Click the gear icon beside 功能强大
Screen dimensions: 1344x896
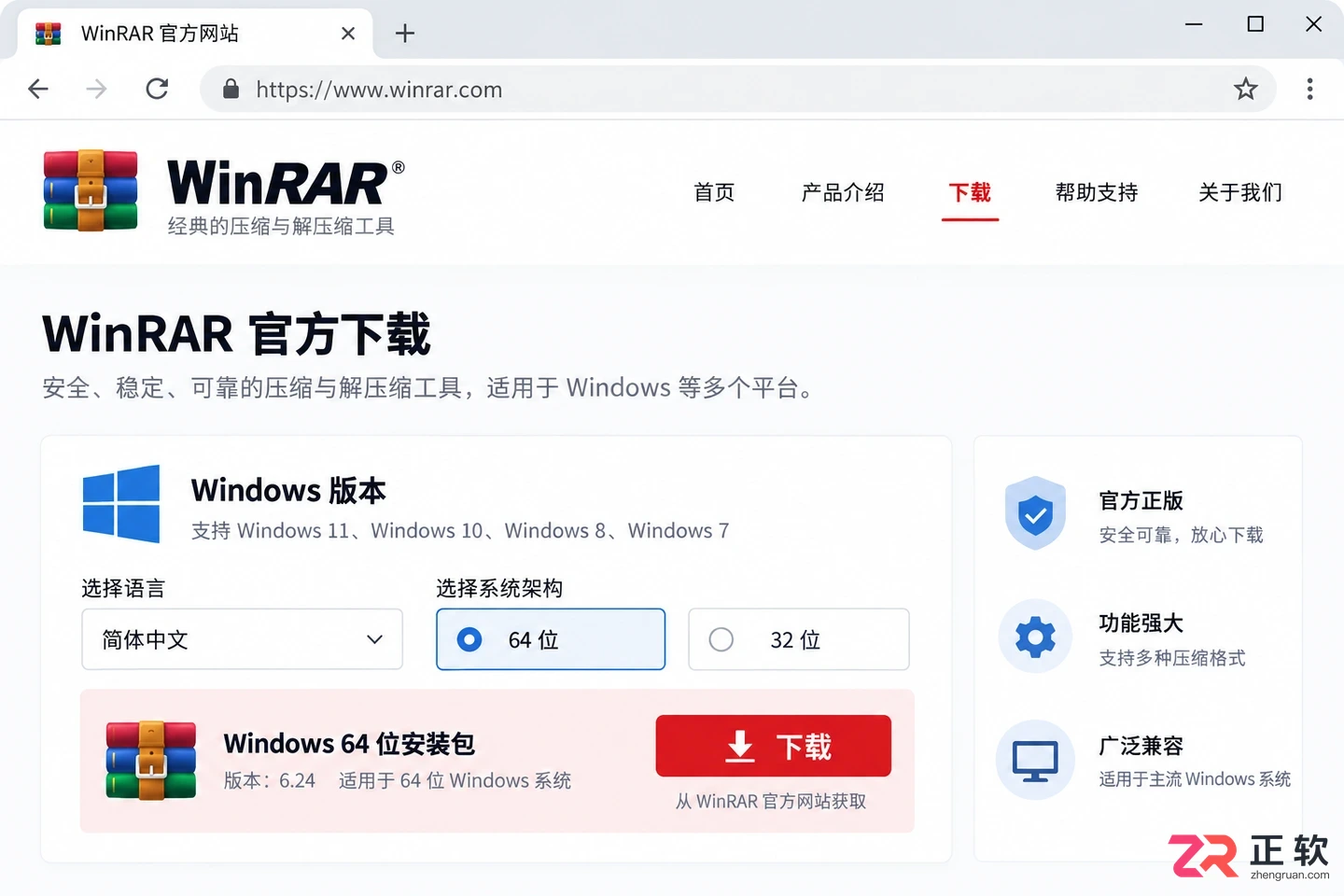coord(1035,637)
